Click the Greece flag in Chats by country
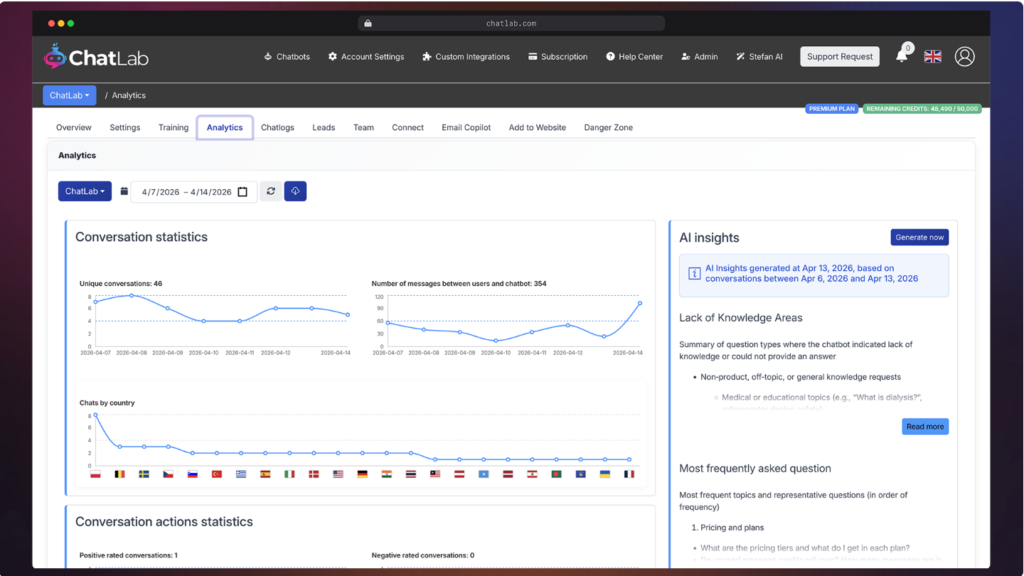 click(x=241, y=474)
